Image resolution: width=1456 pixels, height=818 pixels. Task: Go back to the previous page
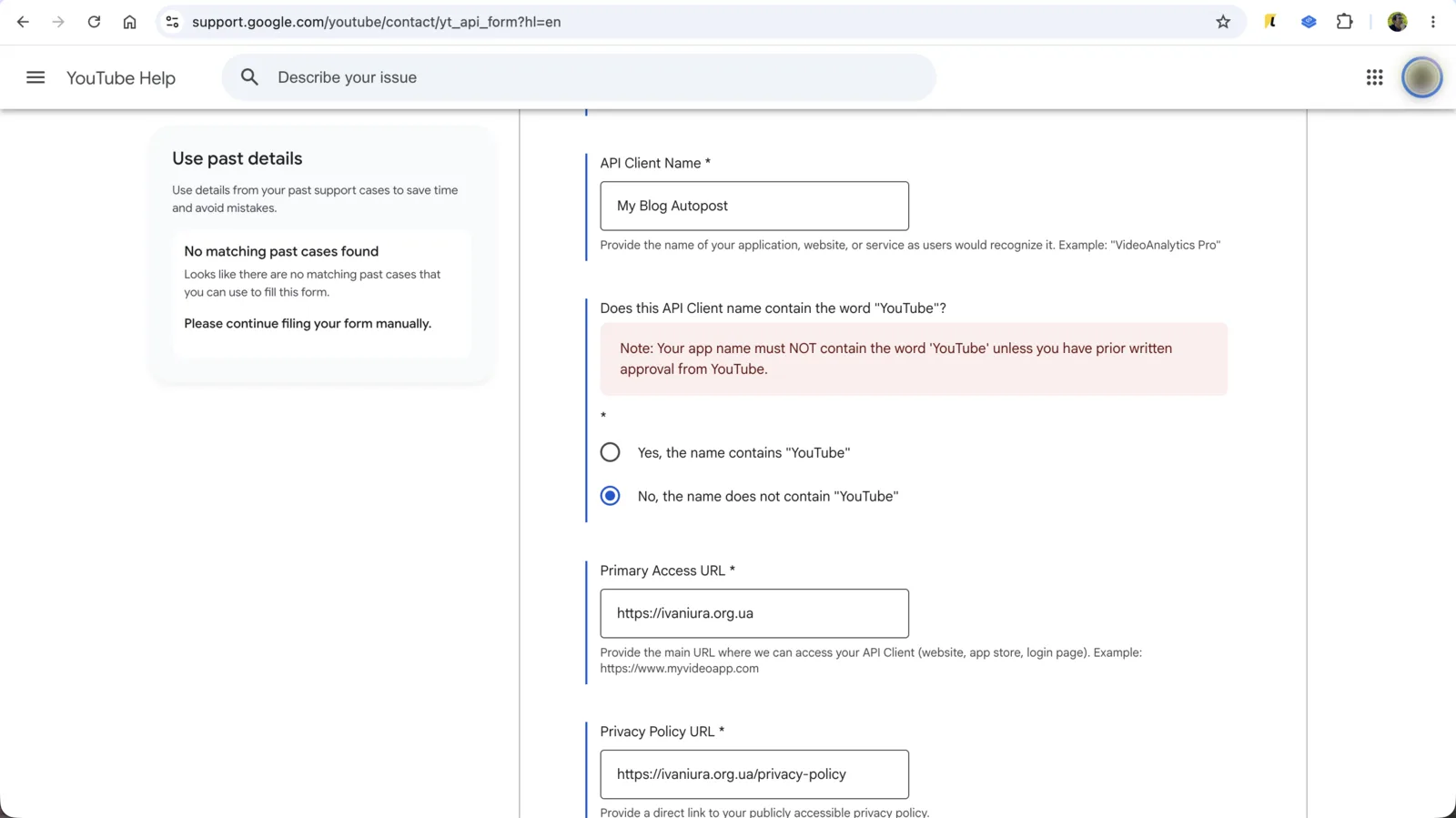pyautogui.click(x=23, y=22)
